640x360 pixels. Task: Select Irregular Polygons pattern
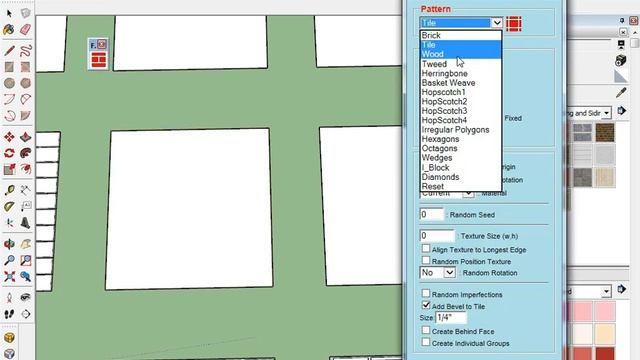460,130
